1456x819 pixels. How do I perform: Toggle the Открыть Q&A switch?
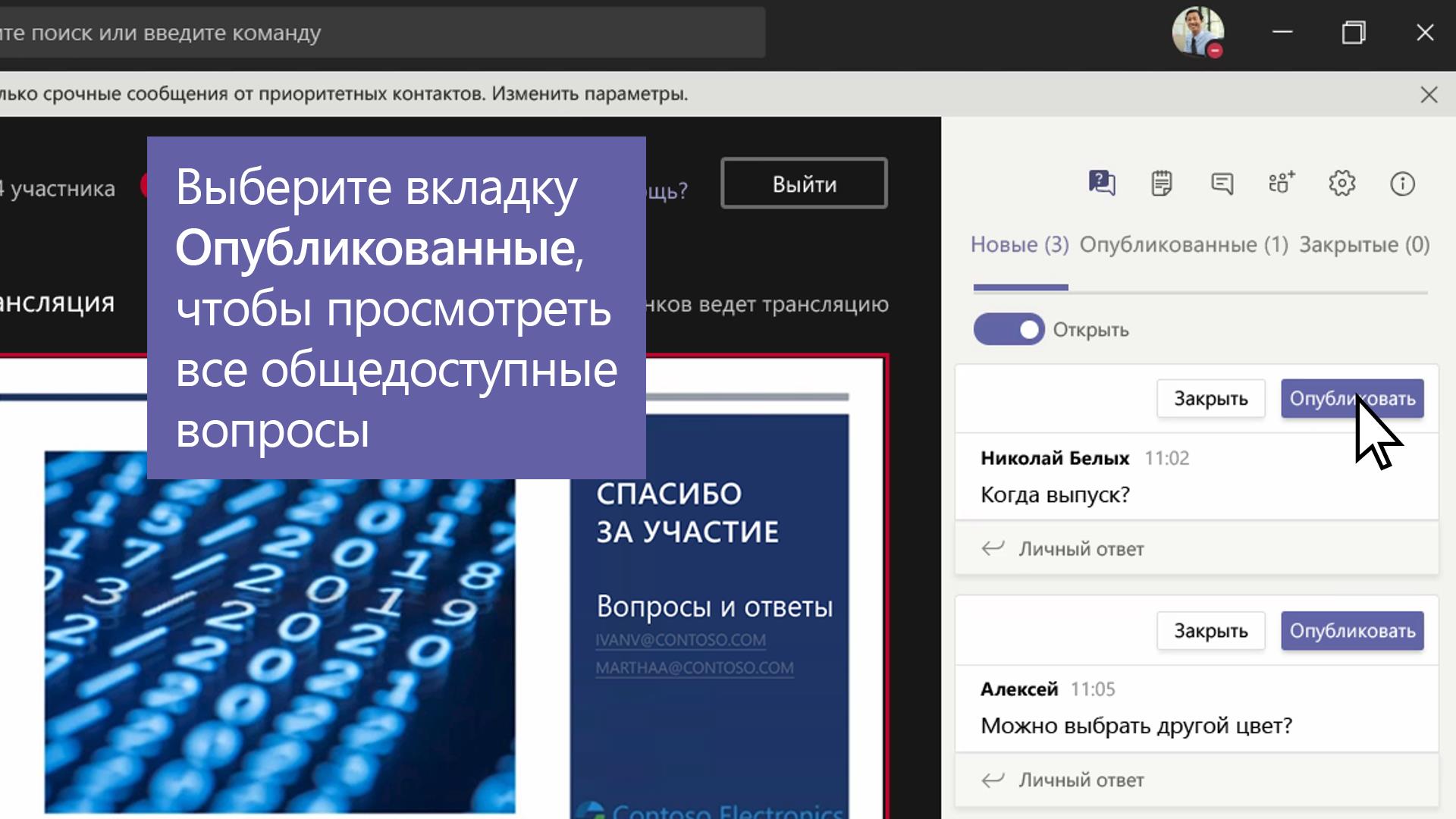1009,329
